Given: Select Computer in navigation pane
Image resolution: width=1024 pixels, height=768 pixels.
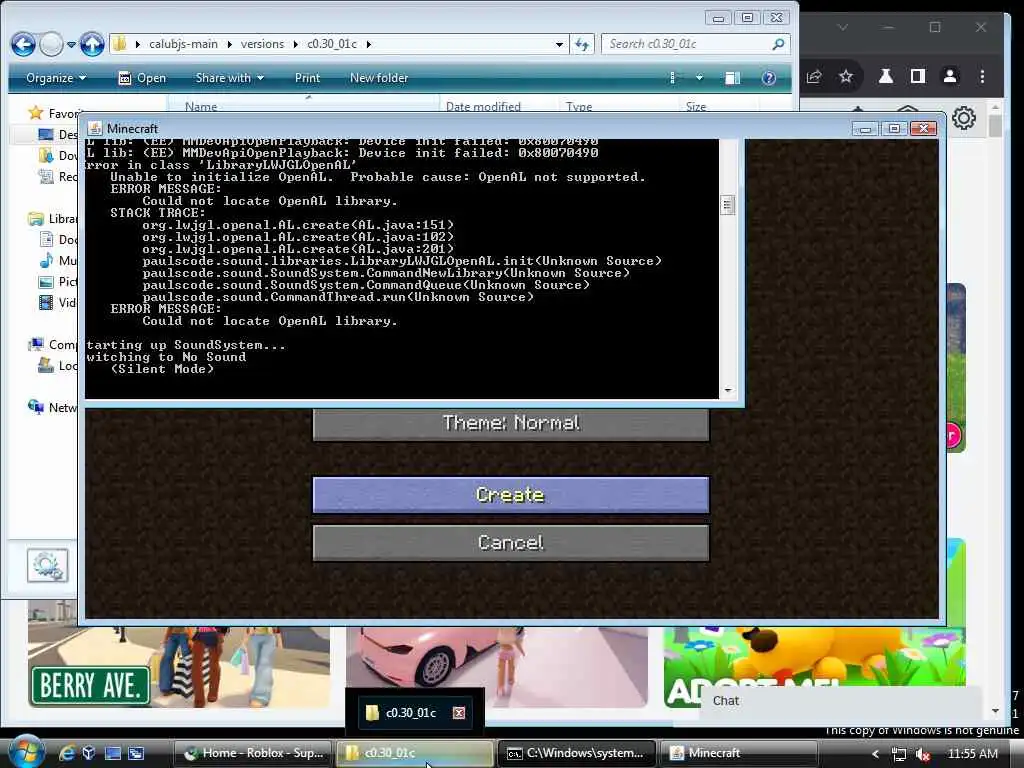Looking at the screenshot, I should point(53,344).
